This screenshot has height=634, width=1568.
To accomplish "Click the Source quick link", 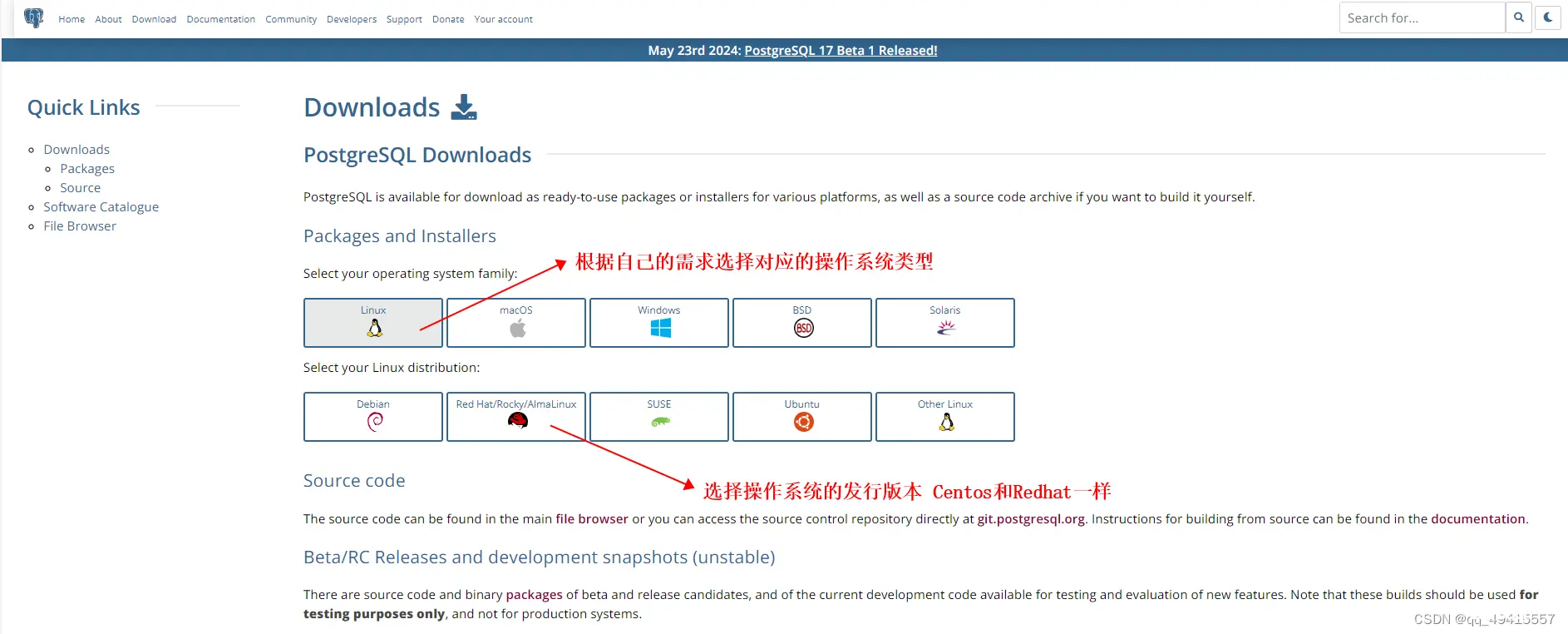I will pos(80,188).
